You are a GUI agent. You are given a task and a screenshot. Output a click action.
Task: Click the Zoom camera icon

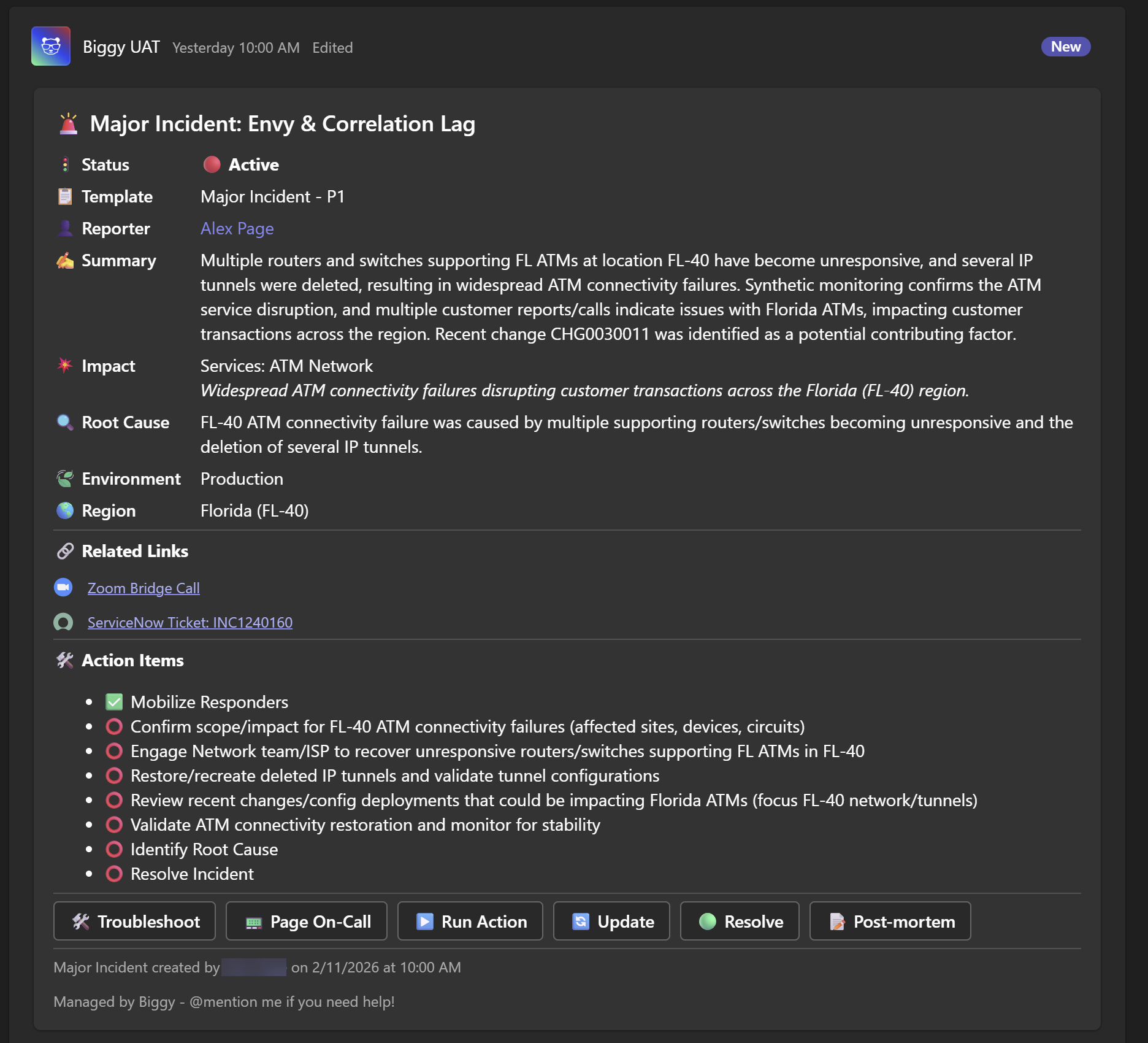pyautogui.click(x=63, y=588)
